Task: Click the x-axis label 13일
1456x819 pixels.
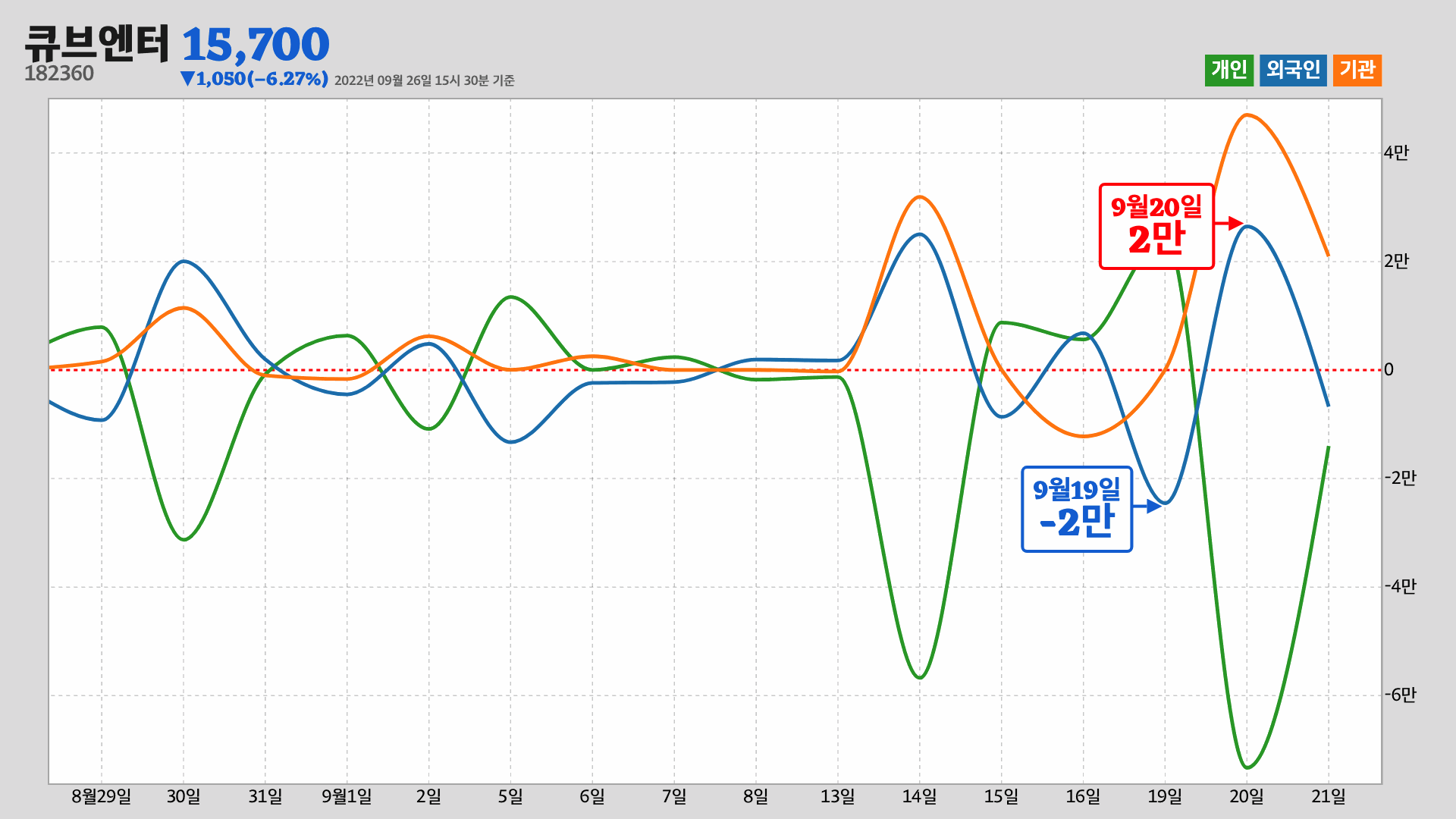Action: coord(838,797)
